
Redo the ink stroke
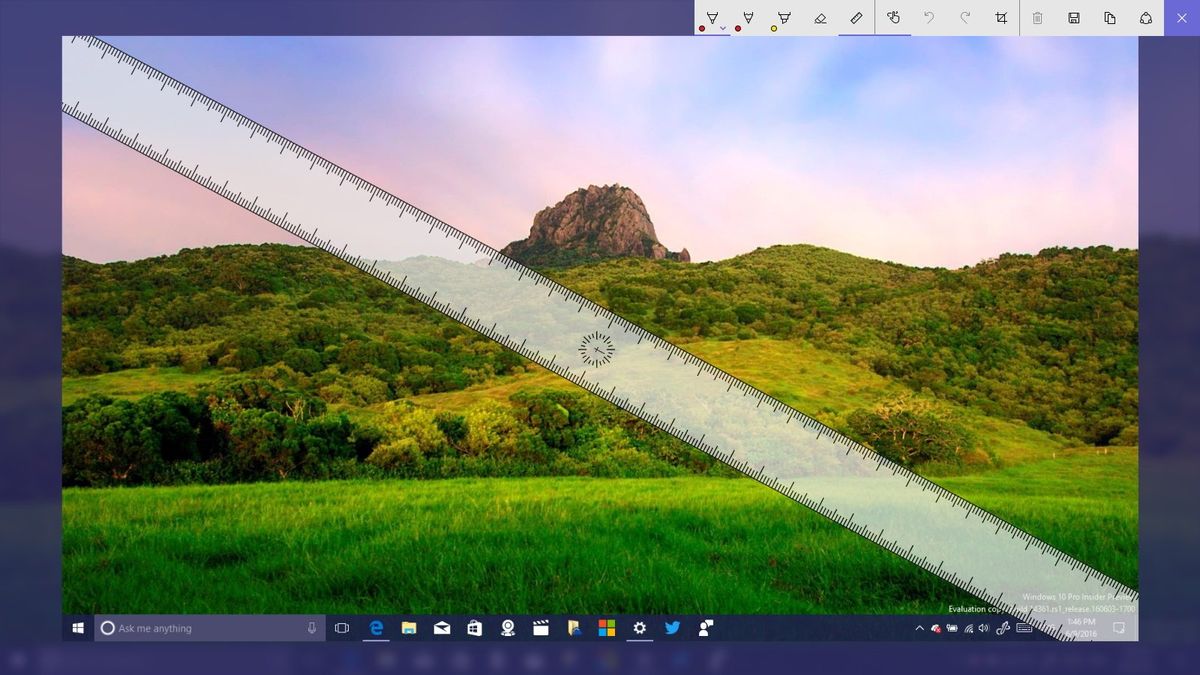pyautogui.click(x=963, y=17)
